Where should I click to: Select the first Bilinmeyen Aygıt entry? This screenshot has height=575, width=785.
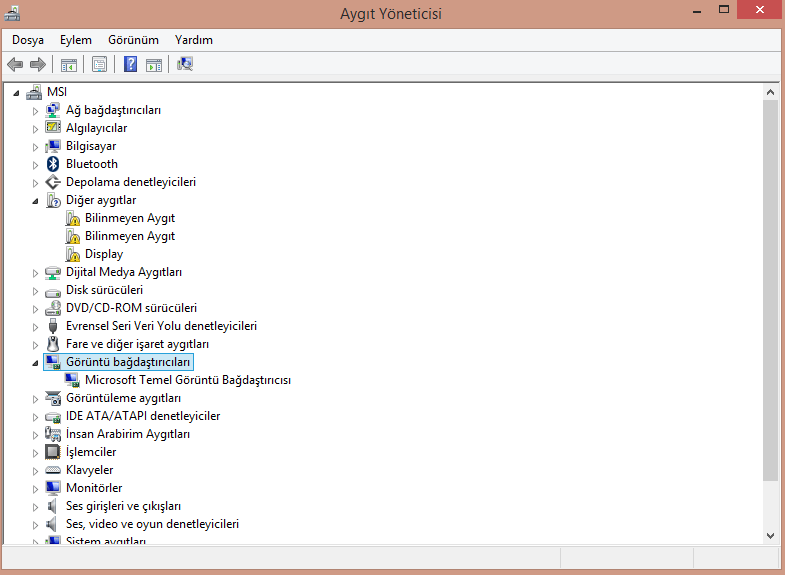pos(130,218)
